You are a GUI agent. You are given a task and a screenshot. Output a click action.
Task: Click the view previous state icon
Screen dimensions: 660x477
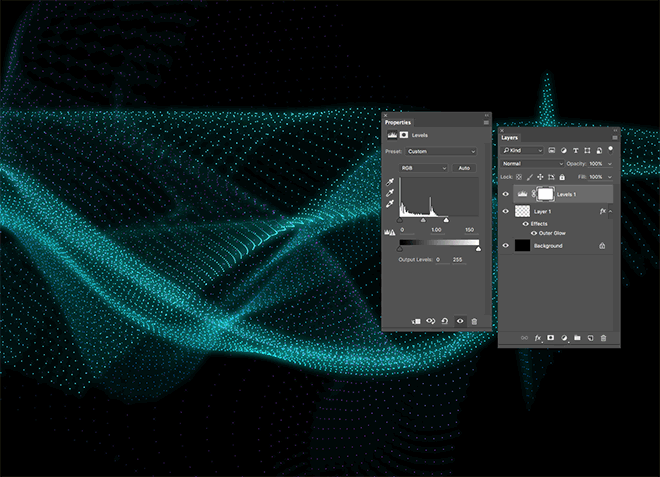[x=431, y=321]
